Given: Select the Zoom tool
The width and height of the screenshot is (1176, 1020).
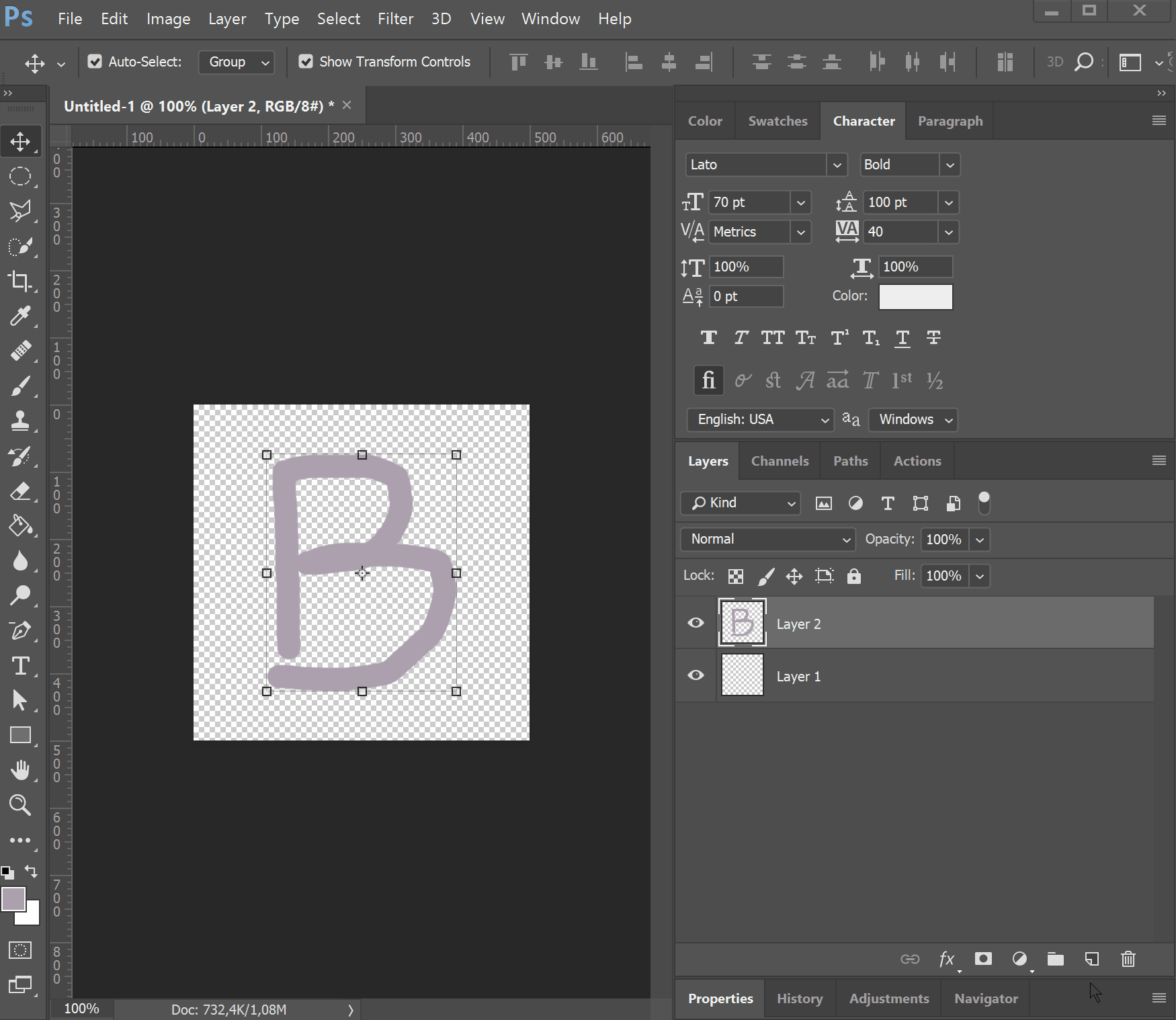Looking at the screenshot, I should pos(20,804).
